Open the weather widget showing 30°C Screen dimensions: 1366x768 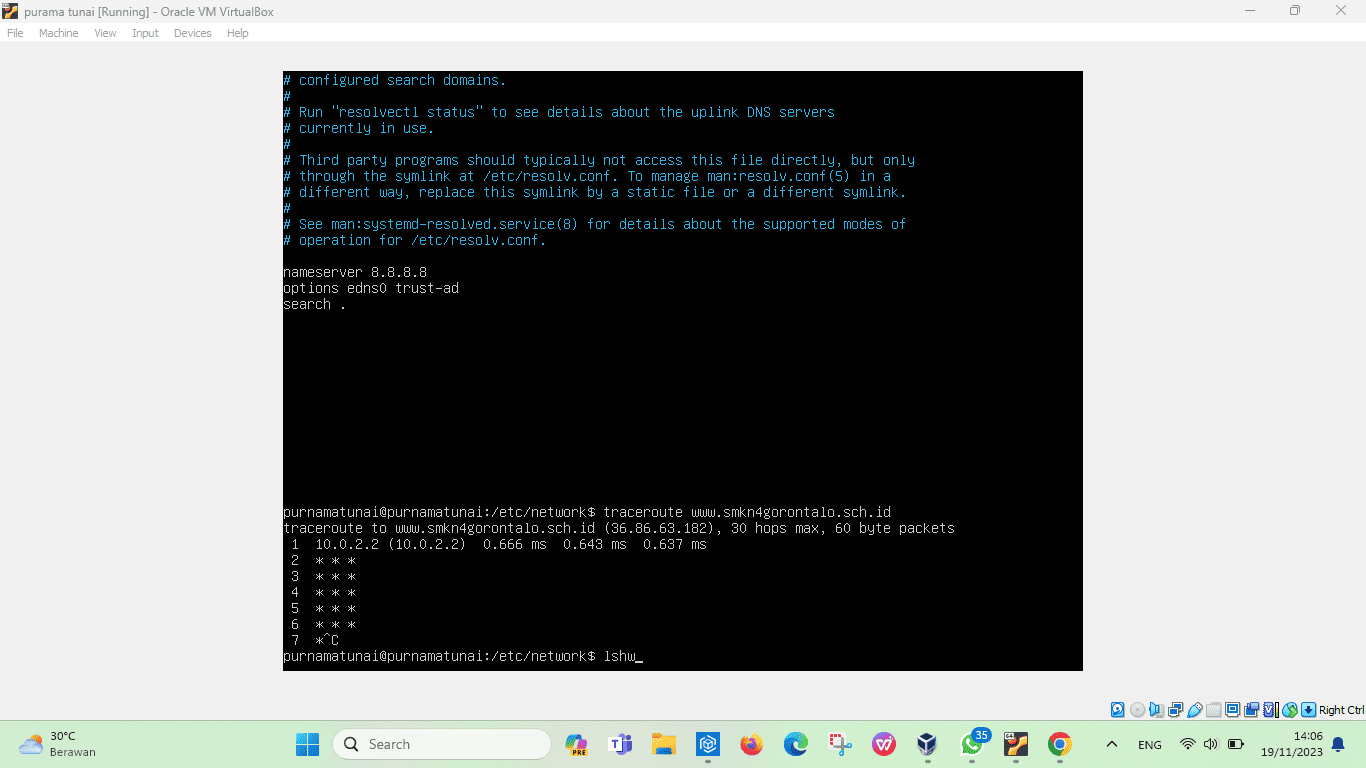pos(58,744)
